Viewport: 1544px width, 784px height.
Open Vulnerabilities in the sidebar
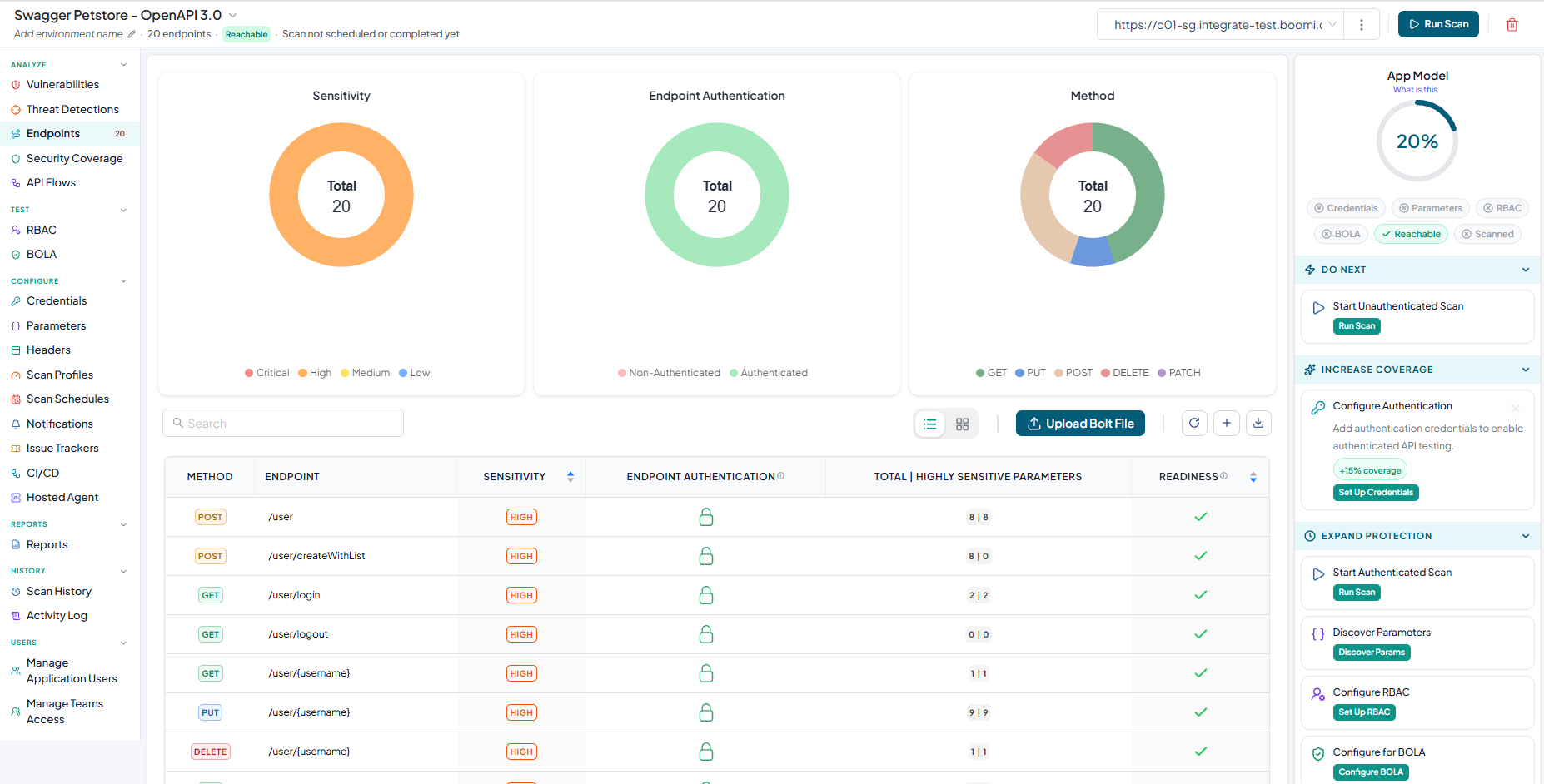(x=62, y=85)
